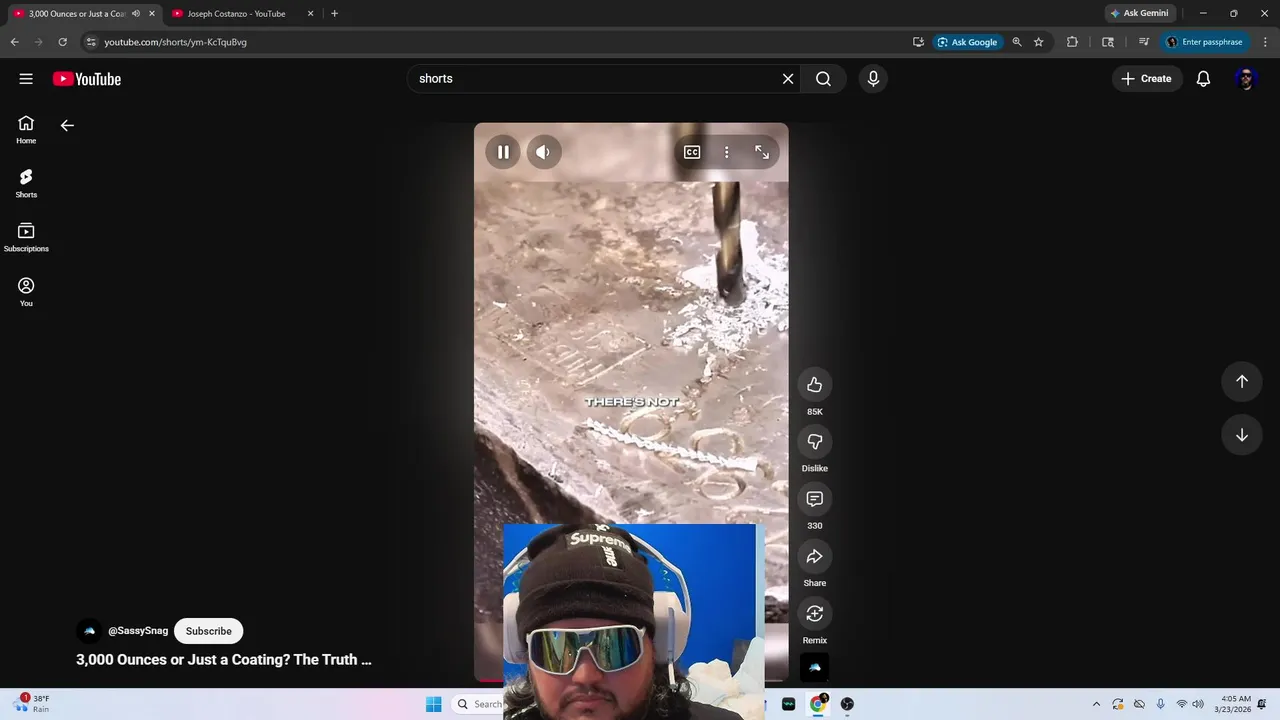The image size is (1280, 720).
Task: Open the zoom magnifier in address bar
Action: pos(1017,42)
